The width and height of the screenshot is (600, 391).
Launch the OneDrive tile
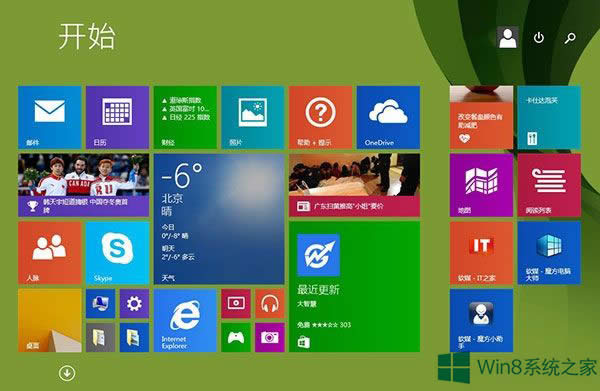388,117
